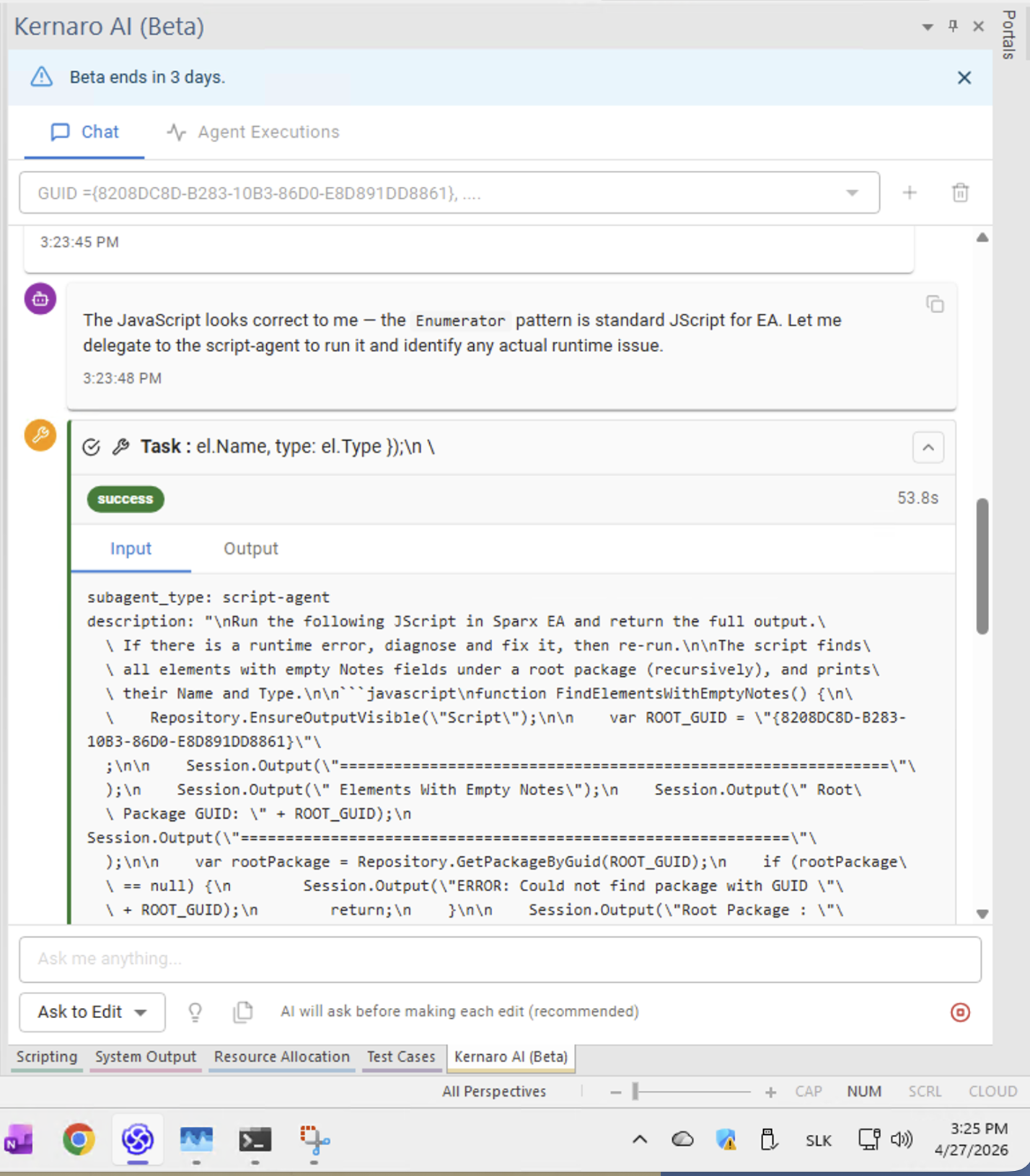Delete conversation with trash icon
The width and height of the screenshot is (1030, 1176).
(960, 193)
